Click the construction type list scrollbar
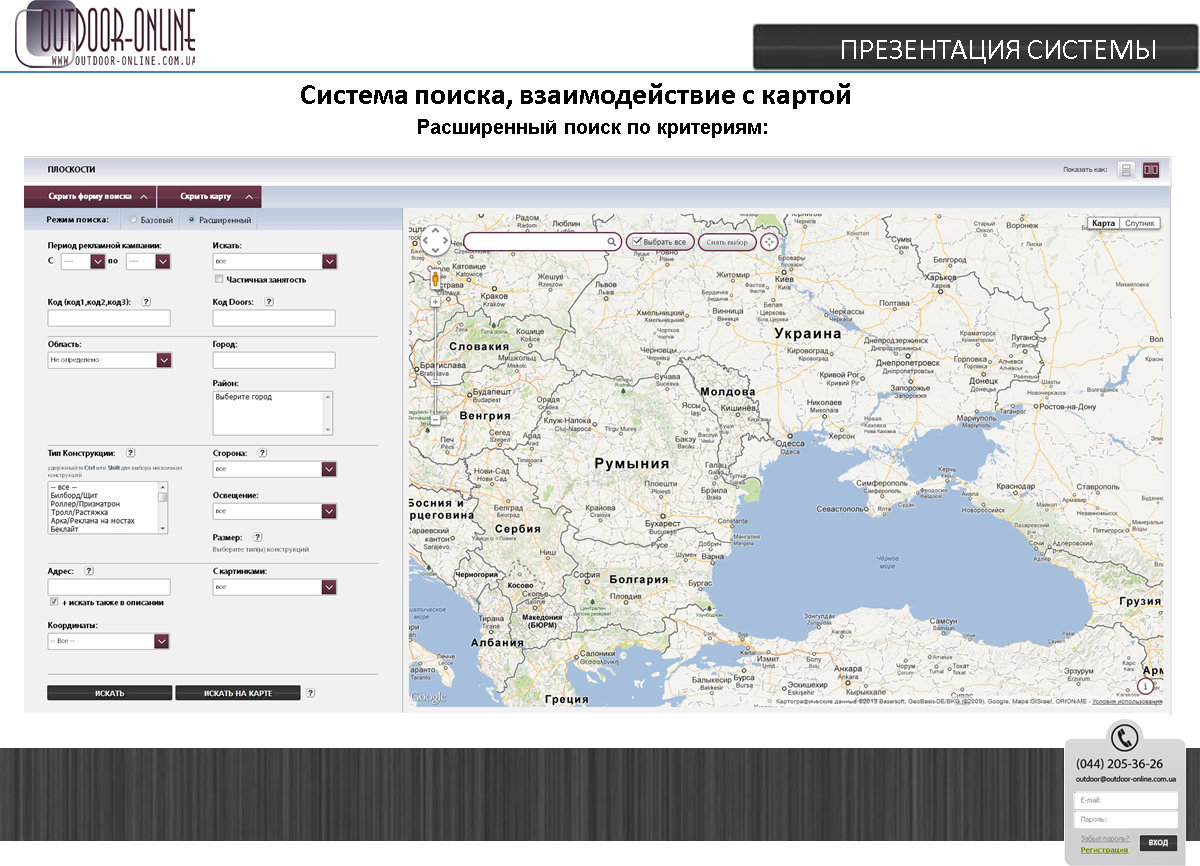 tap(163, 507)
